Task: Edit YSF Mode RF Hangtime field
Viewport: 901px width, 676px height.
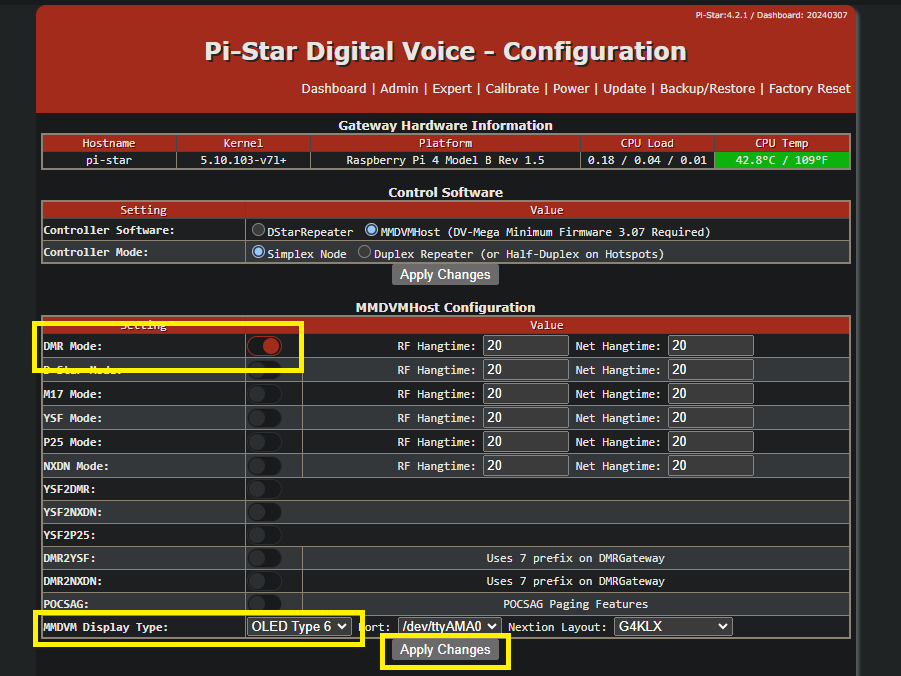Action: 526,418
